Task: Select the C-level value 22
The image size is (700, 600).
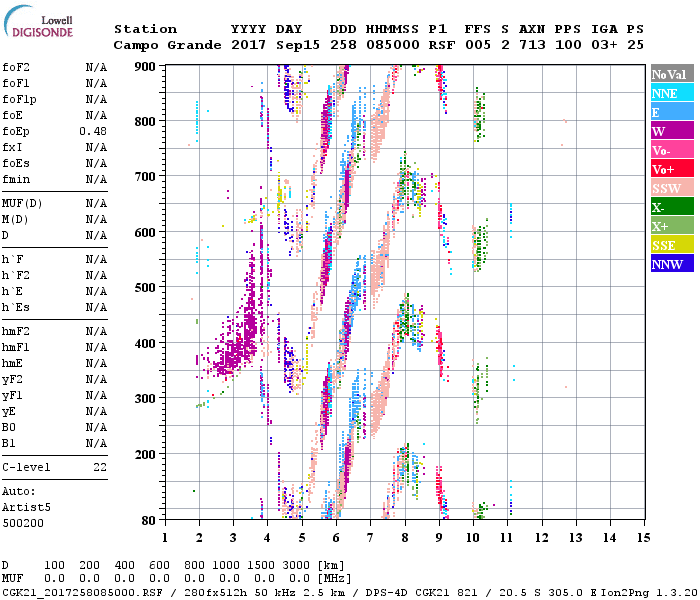Action: pos(100,467)
